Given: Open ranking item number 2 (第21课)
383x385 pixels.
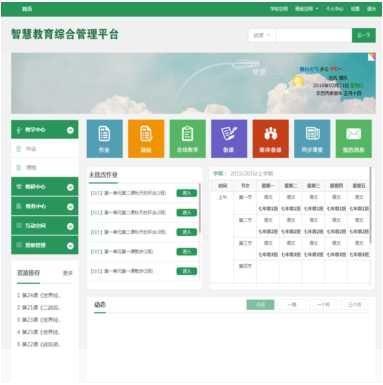Looking at the screenshot, I should (39, 307).
